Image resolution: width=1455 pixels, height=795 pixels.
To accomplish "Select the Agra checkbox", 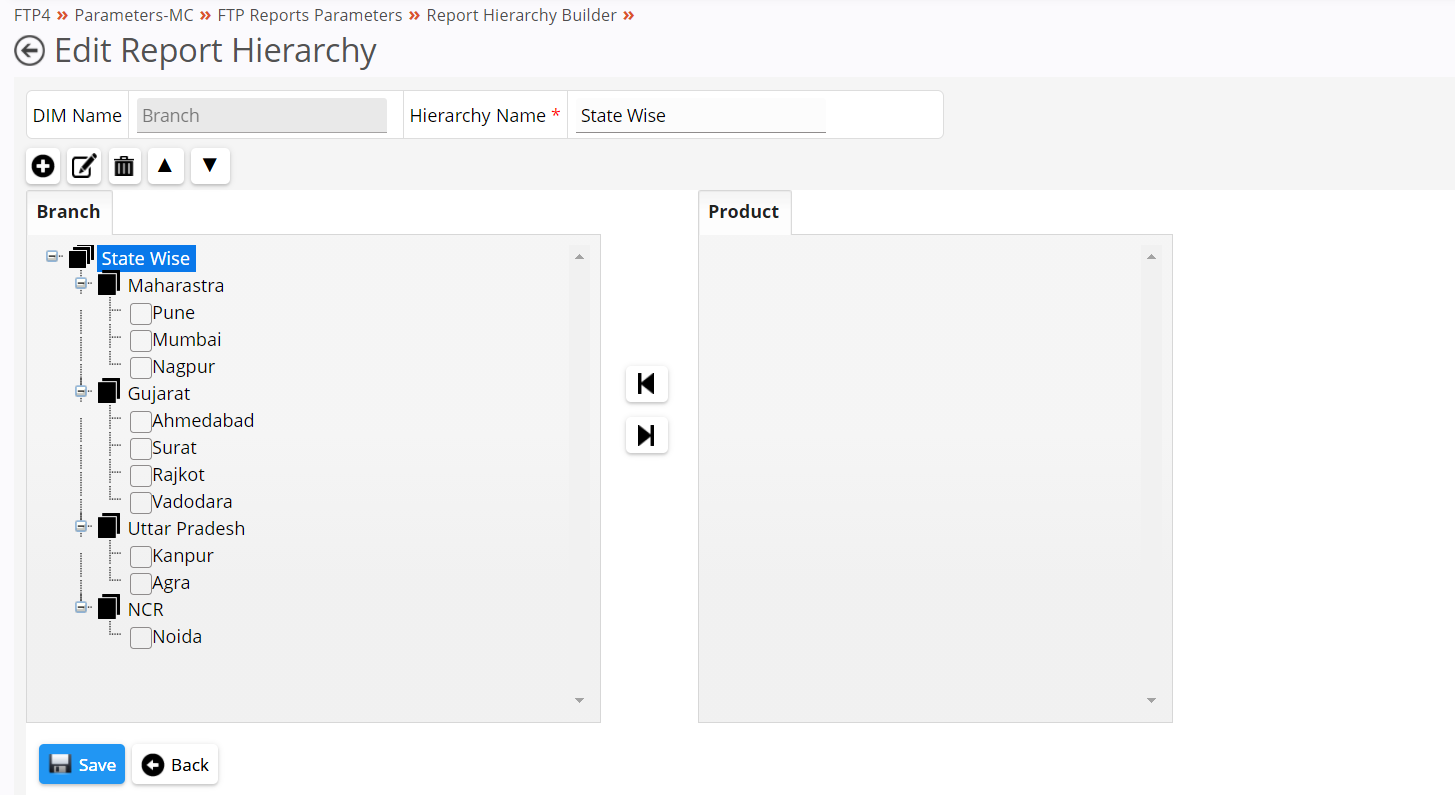I will click(141, 583).
